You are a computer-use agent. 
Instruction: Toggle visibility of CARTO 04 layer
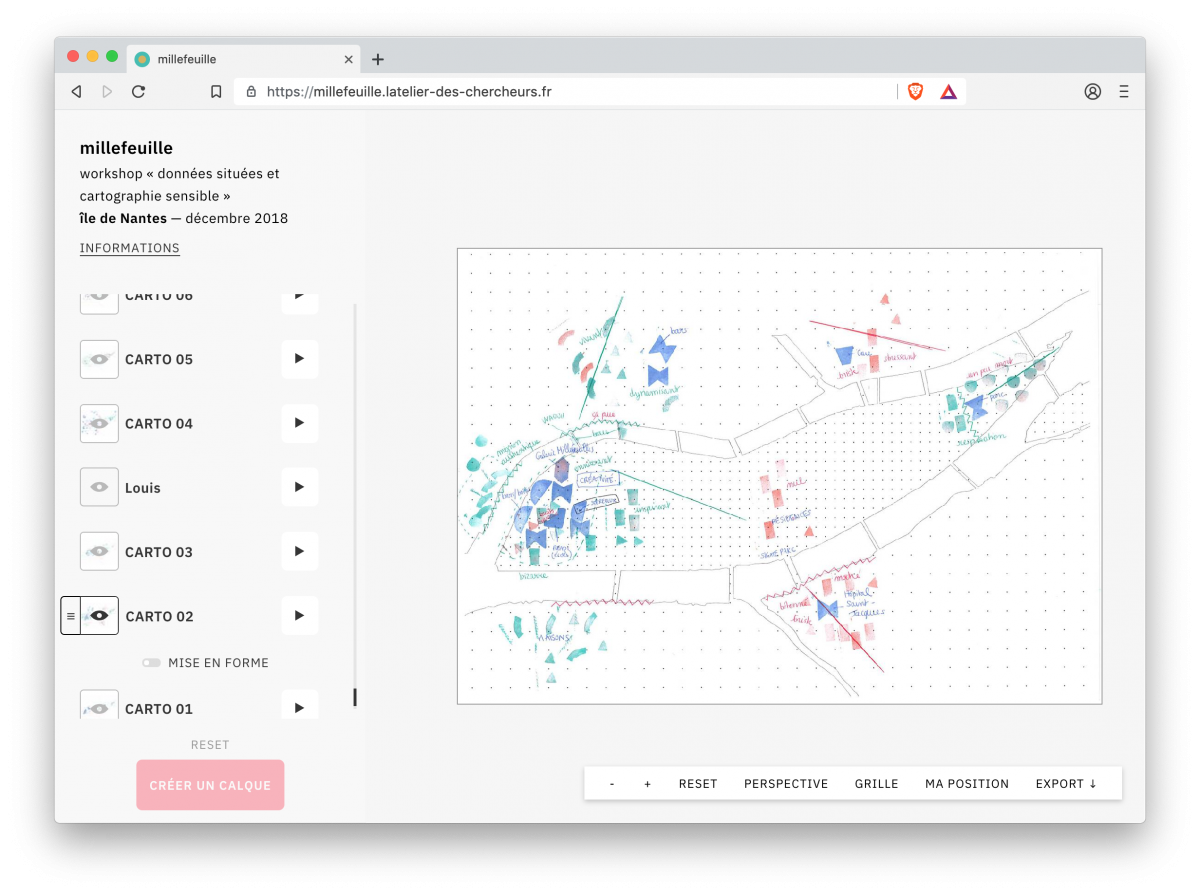tap(99, 423)
